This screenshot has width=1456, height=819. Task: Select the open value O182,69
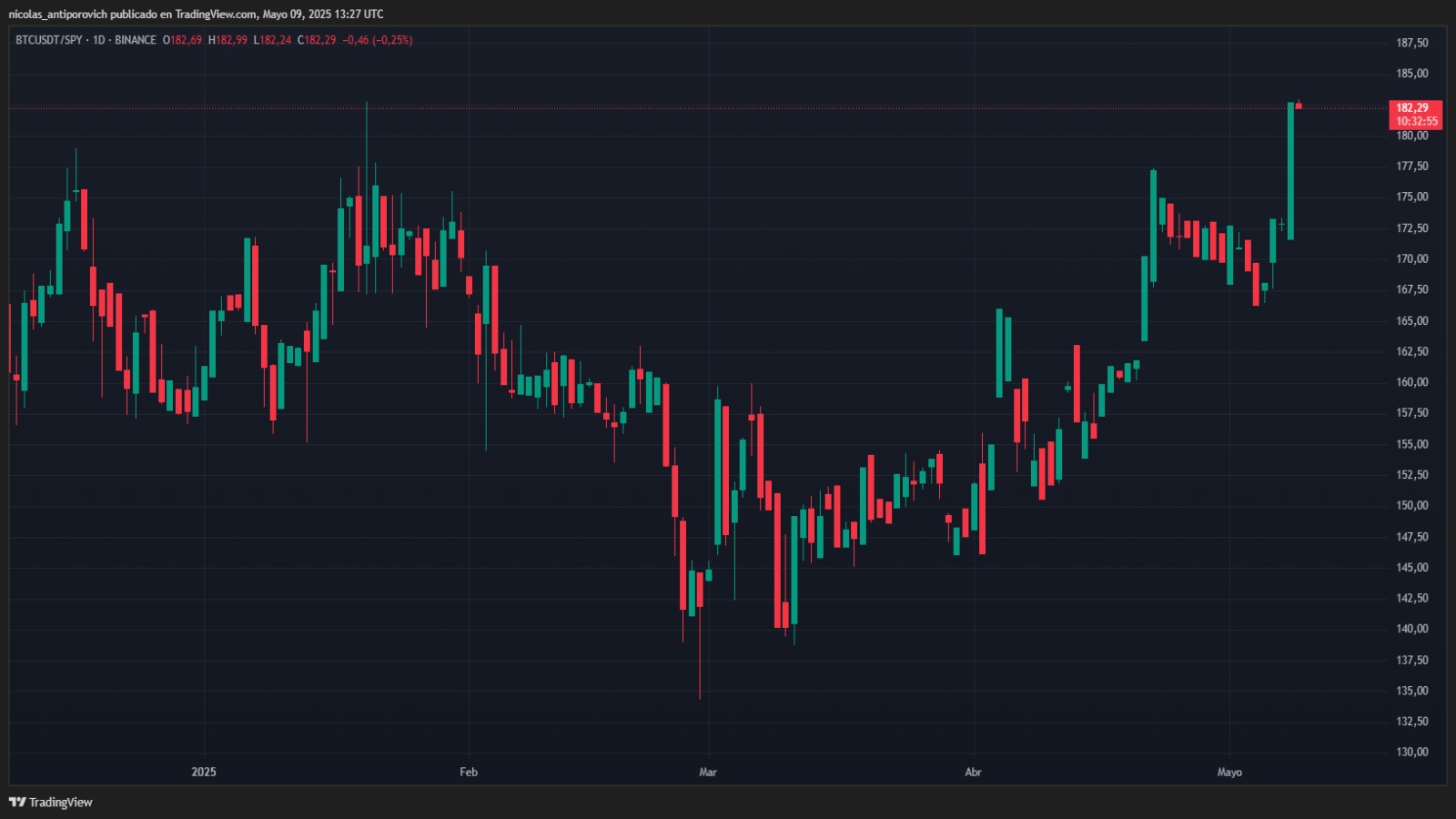(x=182, y=40)
